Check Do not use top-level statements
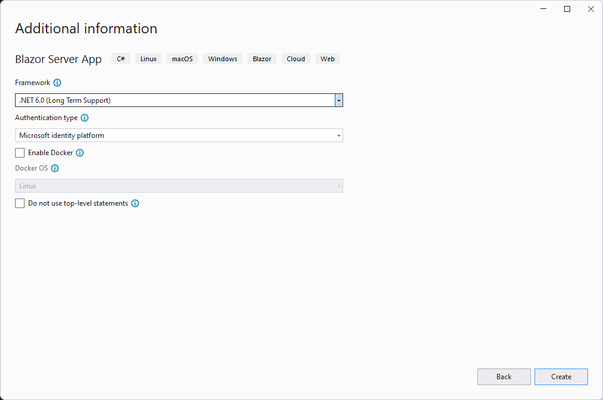 (x=20, y=203)
